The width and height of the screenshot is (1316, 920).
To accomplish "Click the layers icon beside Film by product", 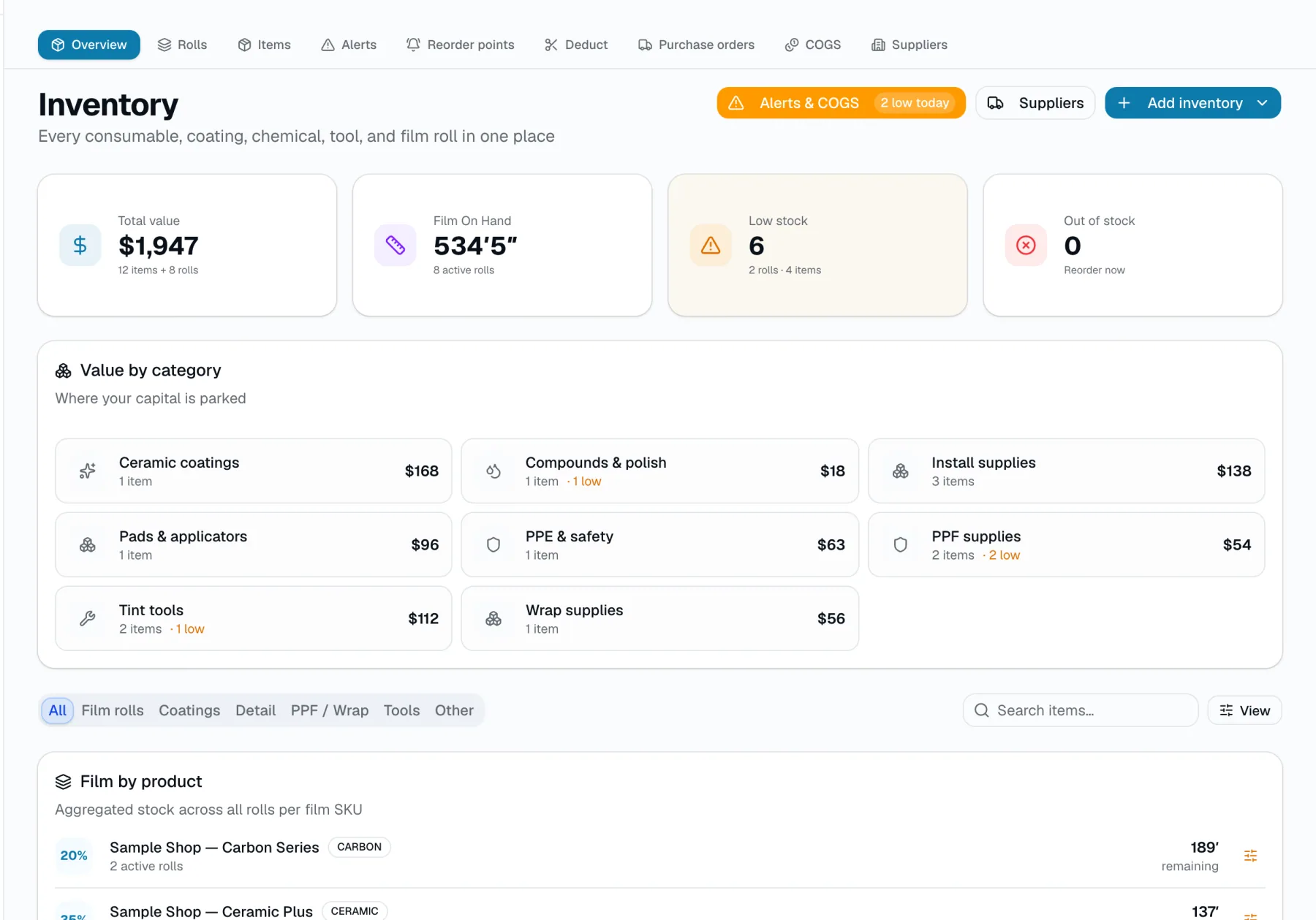I will point(64,782).
